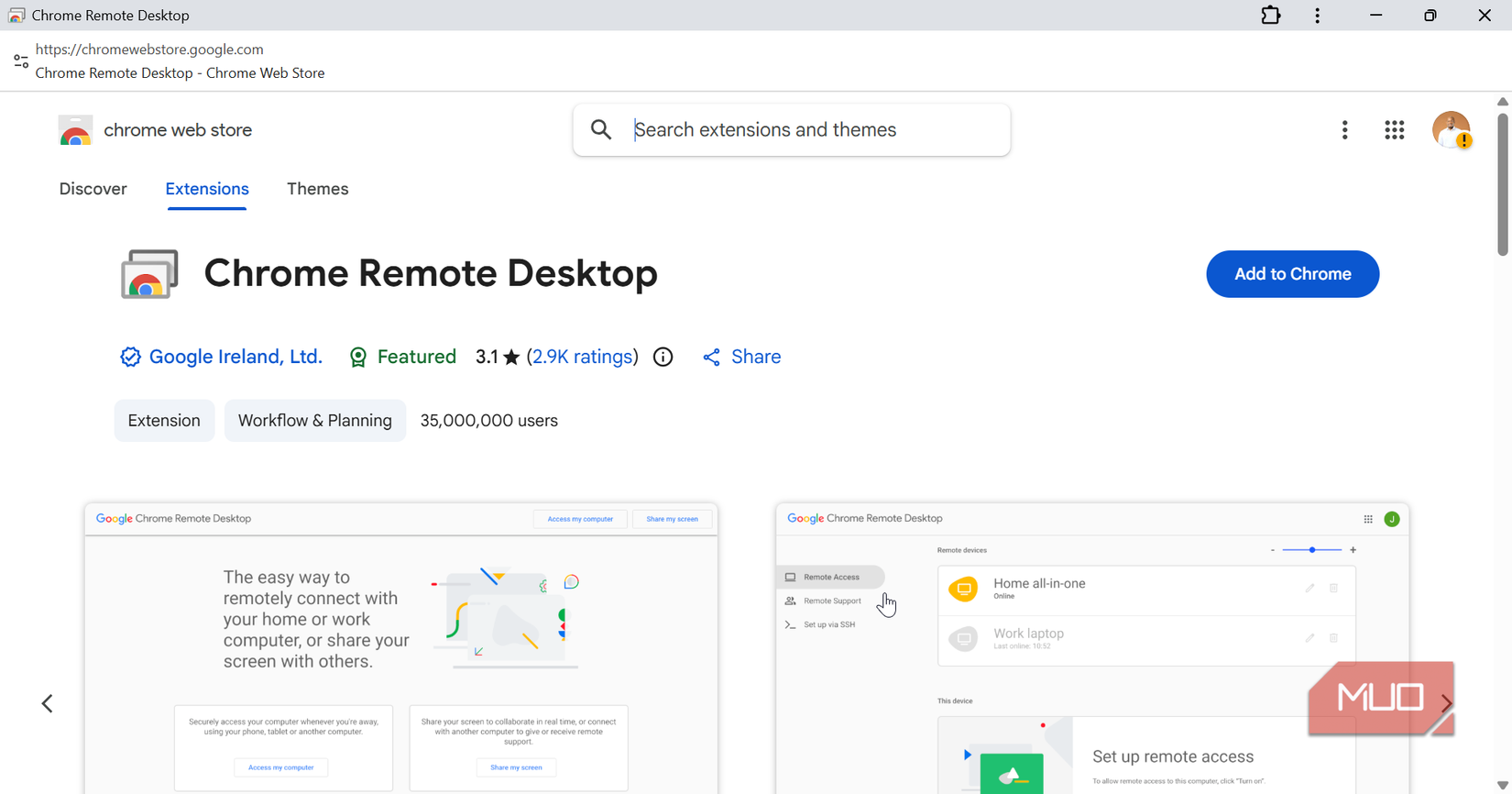Click the Featured label text
This screenshot has height=794, width=1512.
(x=417, y=357)
